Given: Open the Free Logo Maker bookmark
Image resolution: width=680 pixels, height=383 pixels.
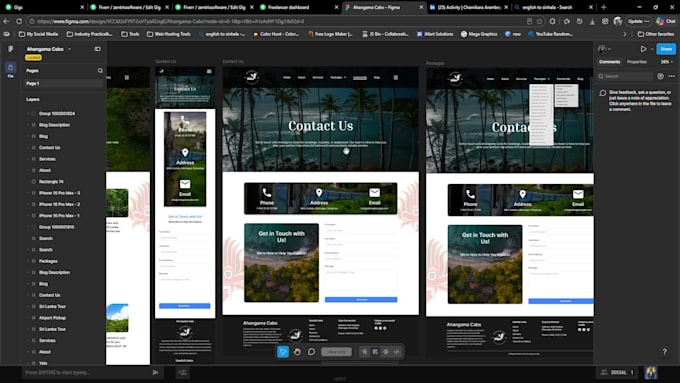Looking at the screenshot, I should click(x=330, y=34).
